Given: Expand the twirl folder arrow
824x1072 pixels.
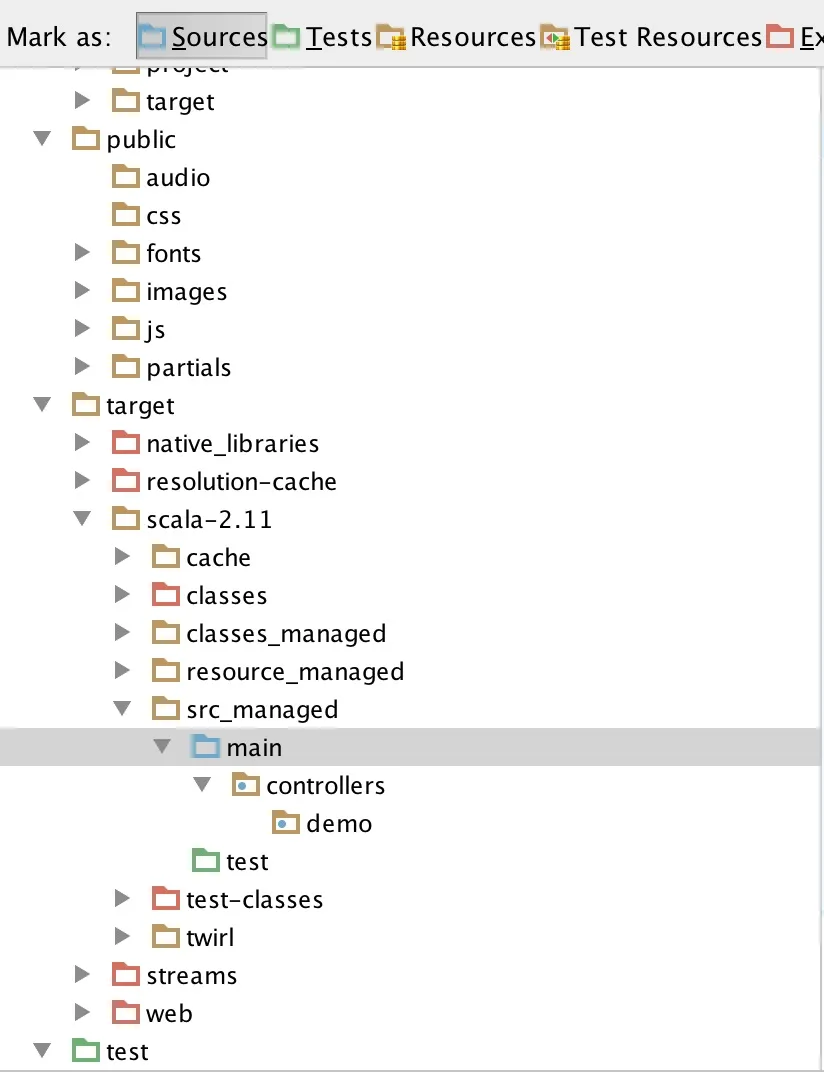Looking at the screenshot, I should point(122,936).
